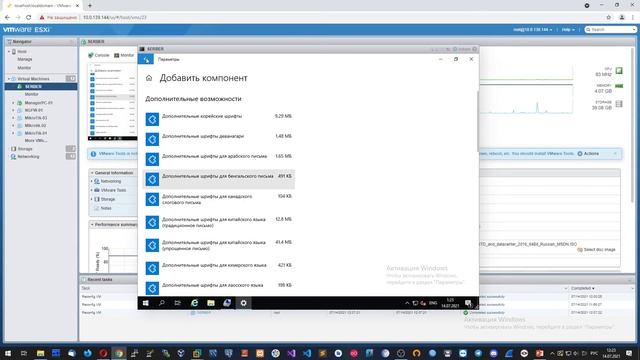
Task: Click Select disc image link
Action: [596, 250]
